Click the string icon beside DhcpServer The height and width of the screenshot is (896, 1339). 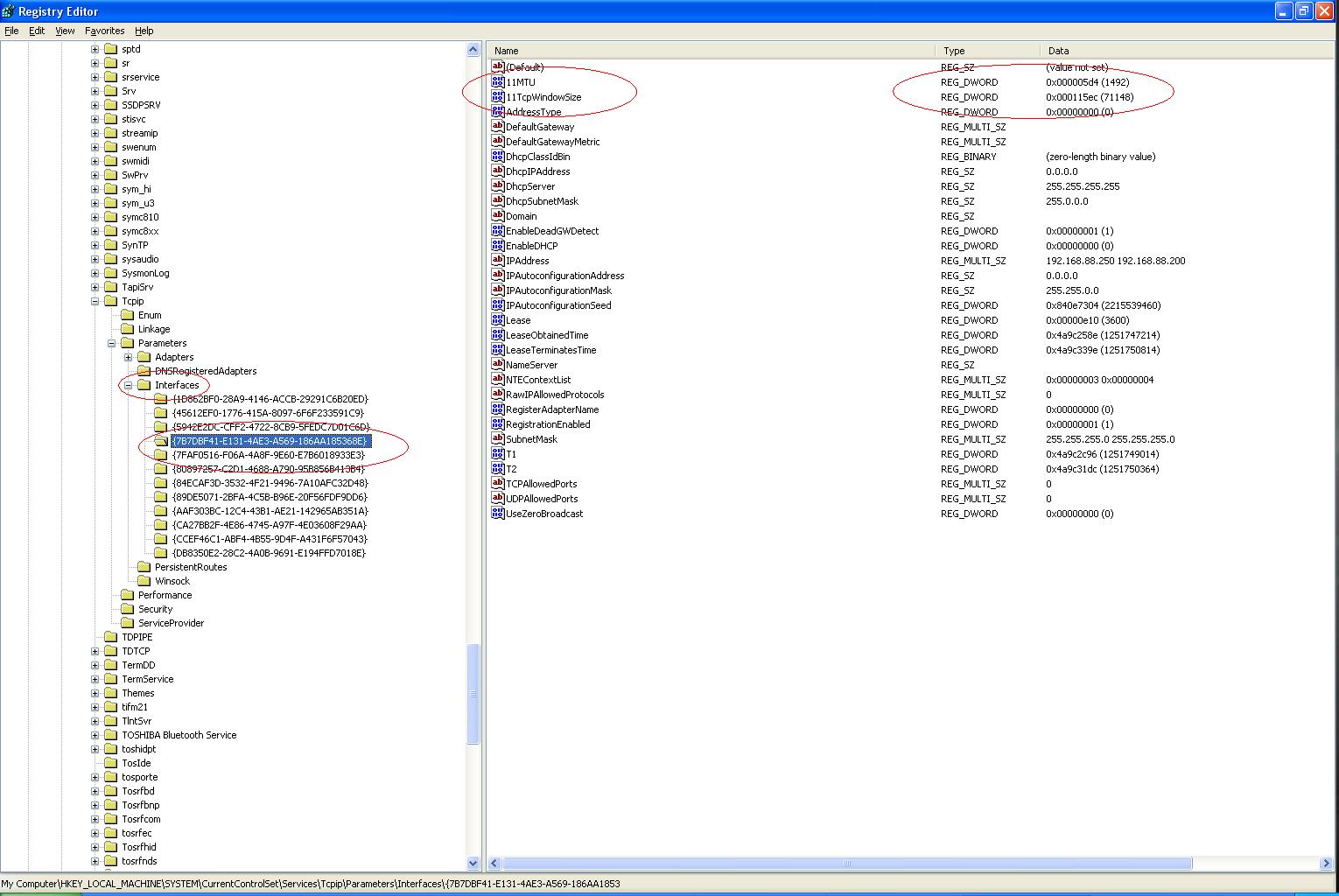[x=498, y=186]
